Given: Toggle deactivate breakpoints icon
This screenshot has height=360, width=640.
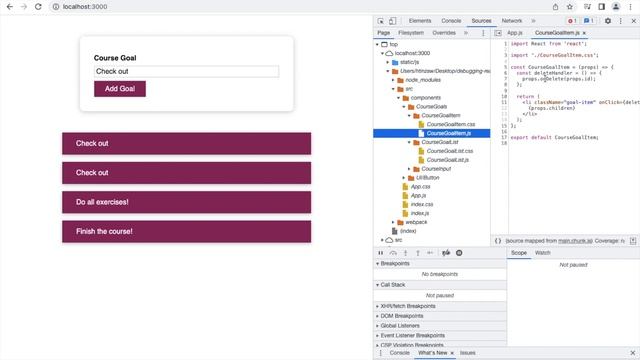Looking at the screenshot, I should [x=446, y=253].
